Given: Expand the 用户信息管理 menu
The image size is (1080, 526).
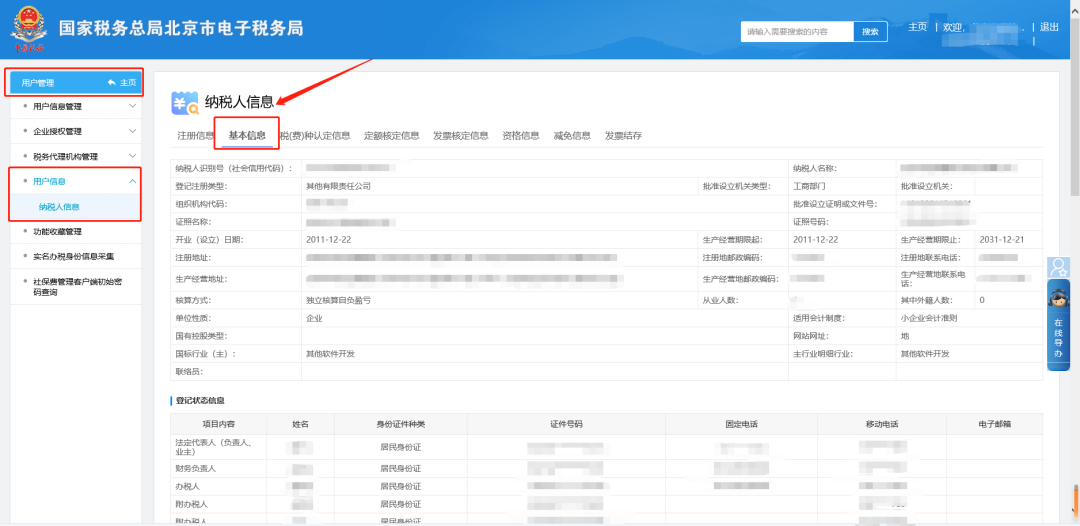Looking at the screenshot, I should (x=75, y=106).
